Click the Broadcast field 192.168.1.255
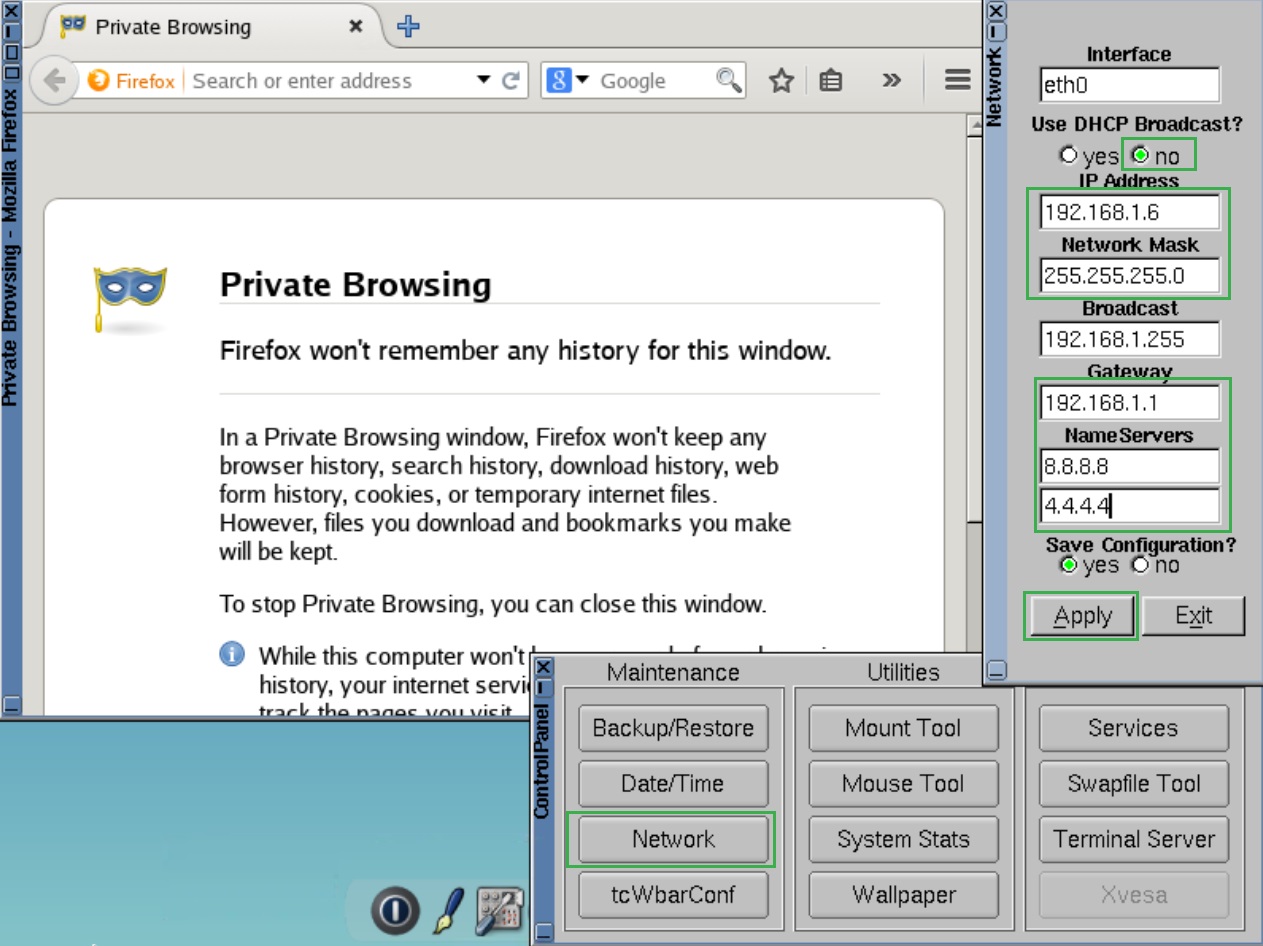Screen dimensions: 1263x946 click(1129, 339)
